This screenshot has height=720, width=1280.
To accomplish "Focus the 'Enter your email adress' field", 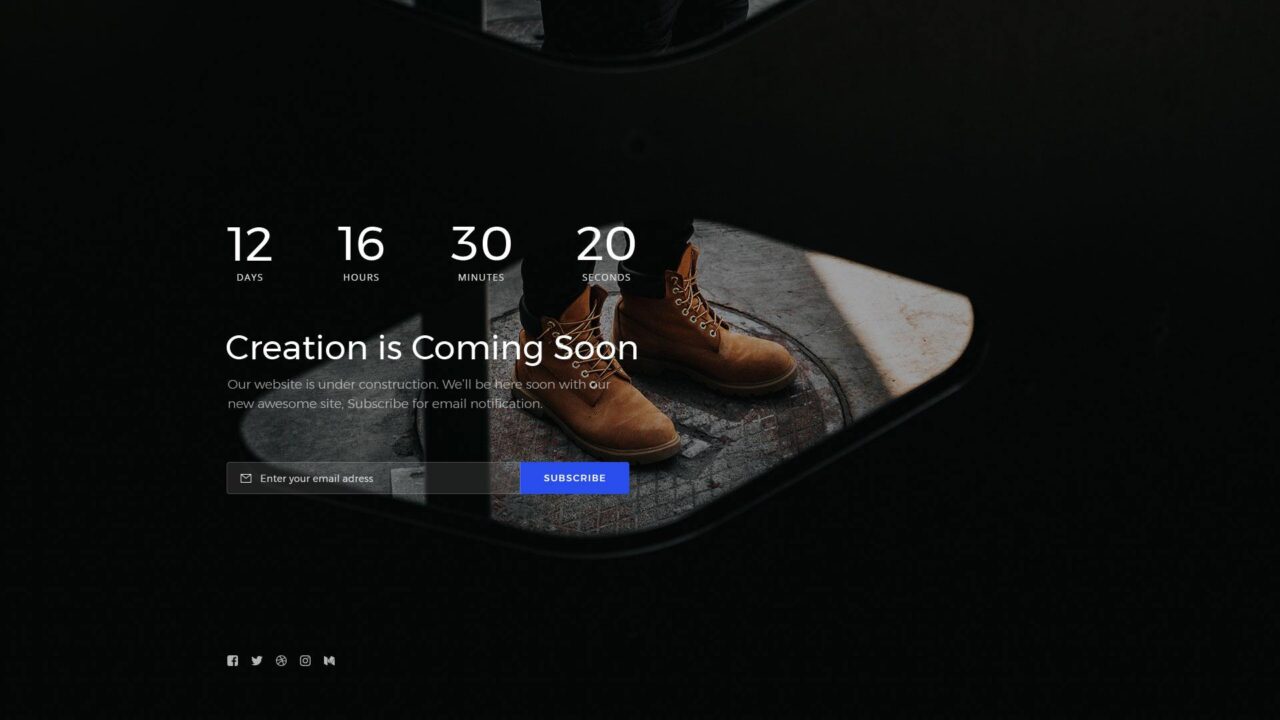I will (380, 478).
